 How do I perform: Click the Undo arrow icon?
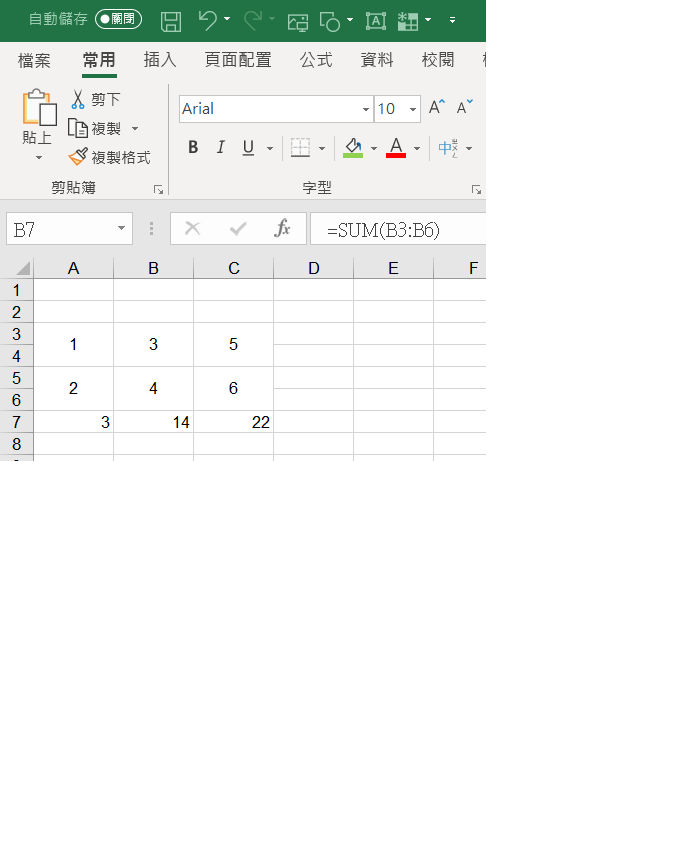208,20
